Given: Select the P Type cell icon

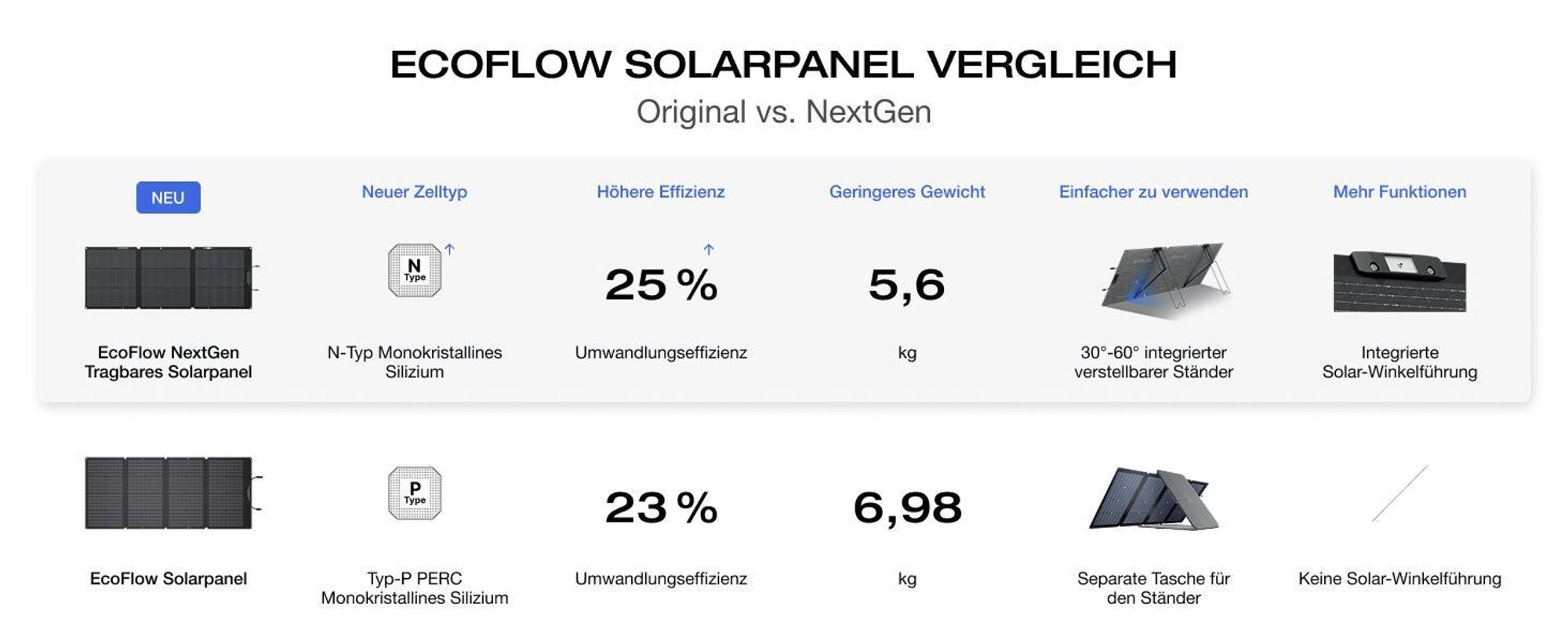Looking at the screenshot, I should coord(415,493).
